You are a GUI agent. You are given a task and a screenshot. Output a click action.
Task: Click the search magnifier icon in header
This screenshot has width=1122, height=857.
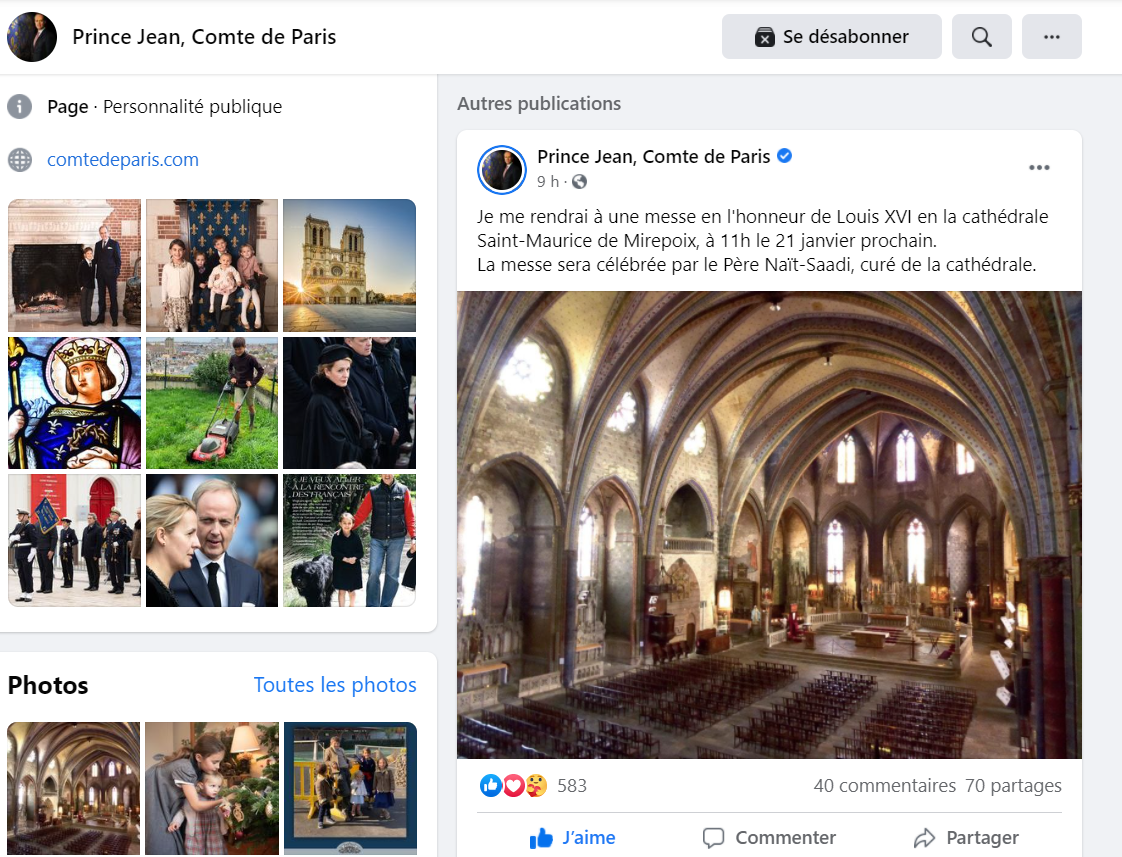(981, 37)
